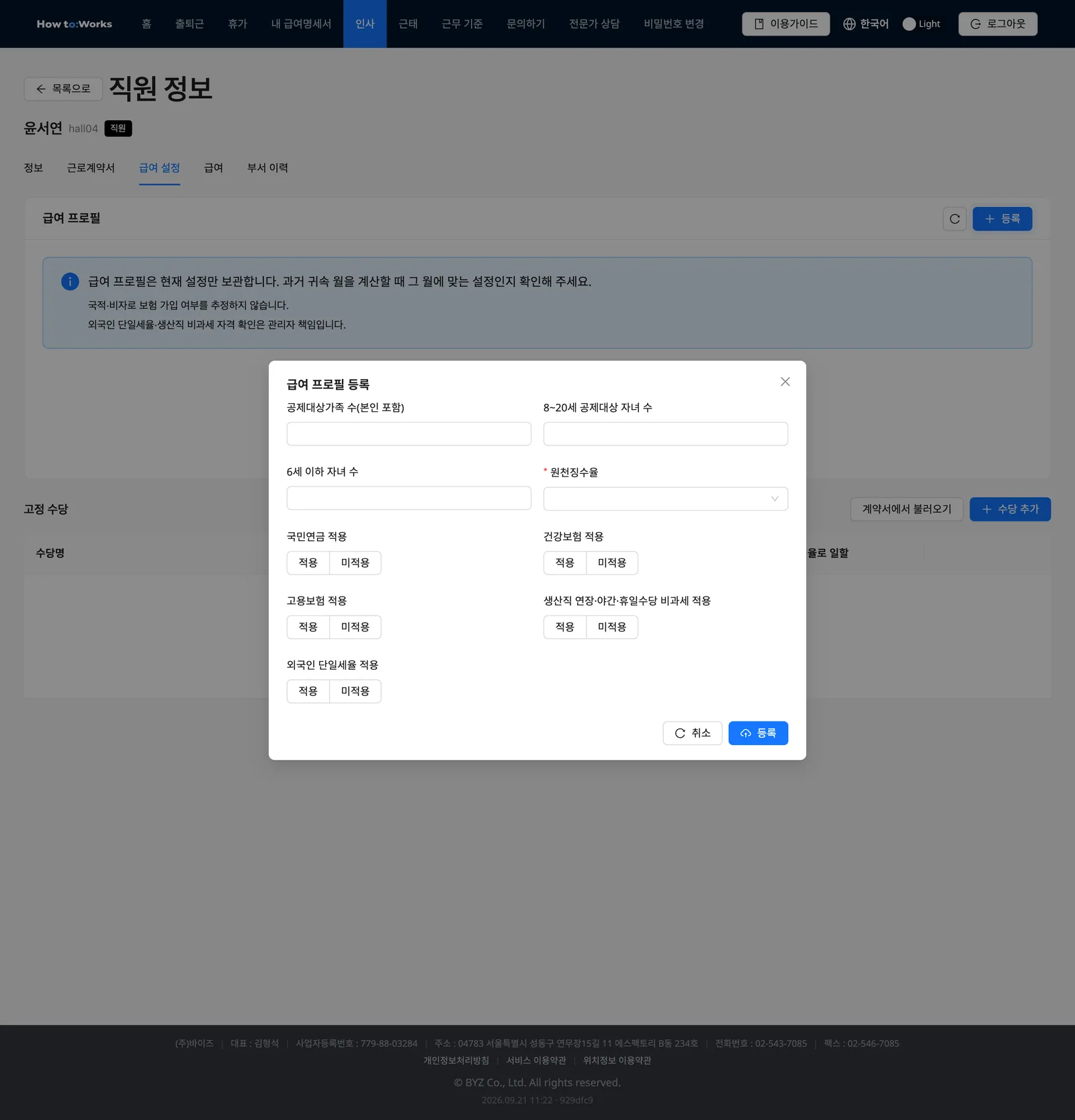Open the 원천징수율 dropdown
Image resolution: width=1075 pixels, height=1120 pixels.
coord(665,499)
